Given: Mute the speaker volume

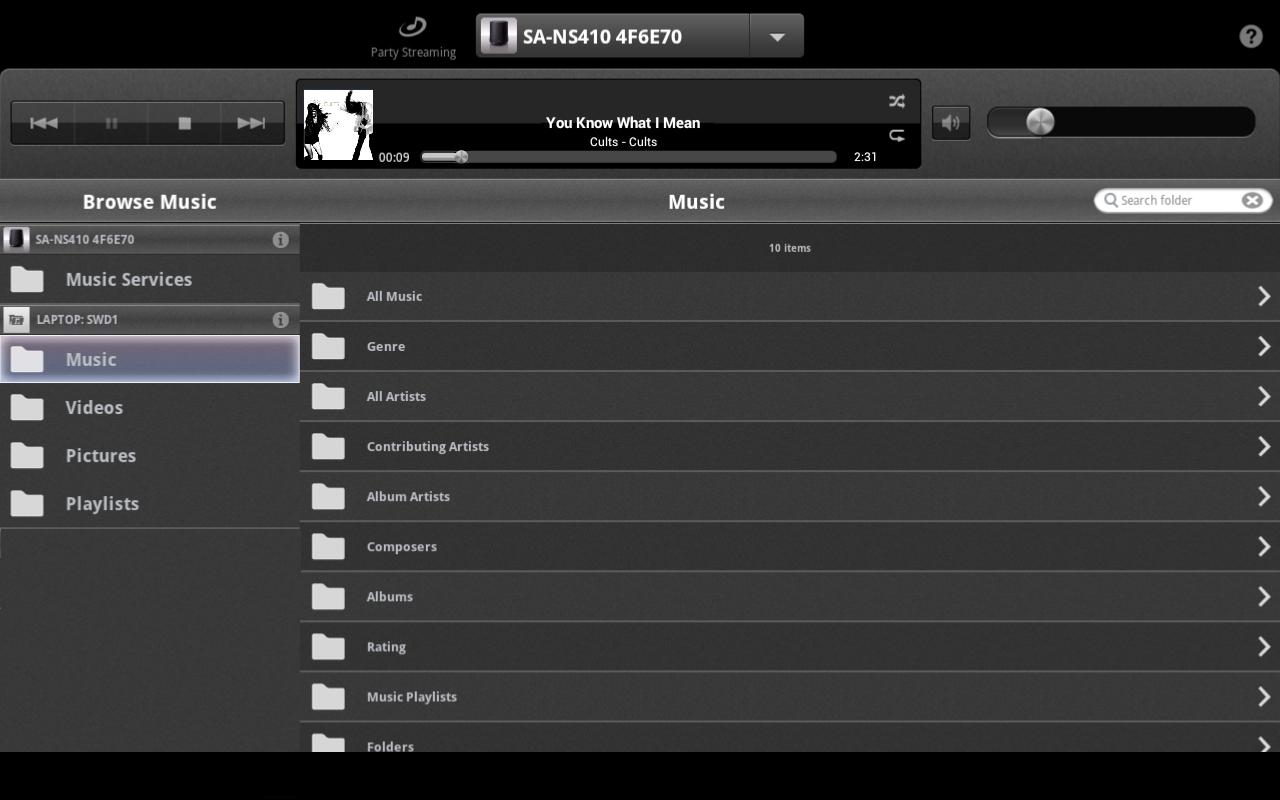Looking at the screenshot, I should (x=950, y=122).
